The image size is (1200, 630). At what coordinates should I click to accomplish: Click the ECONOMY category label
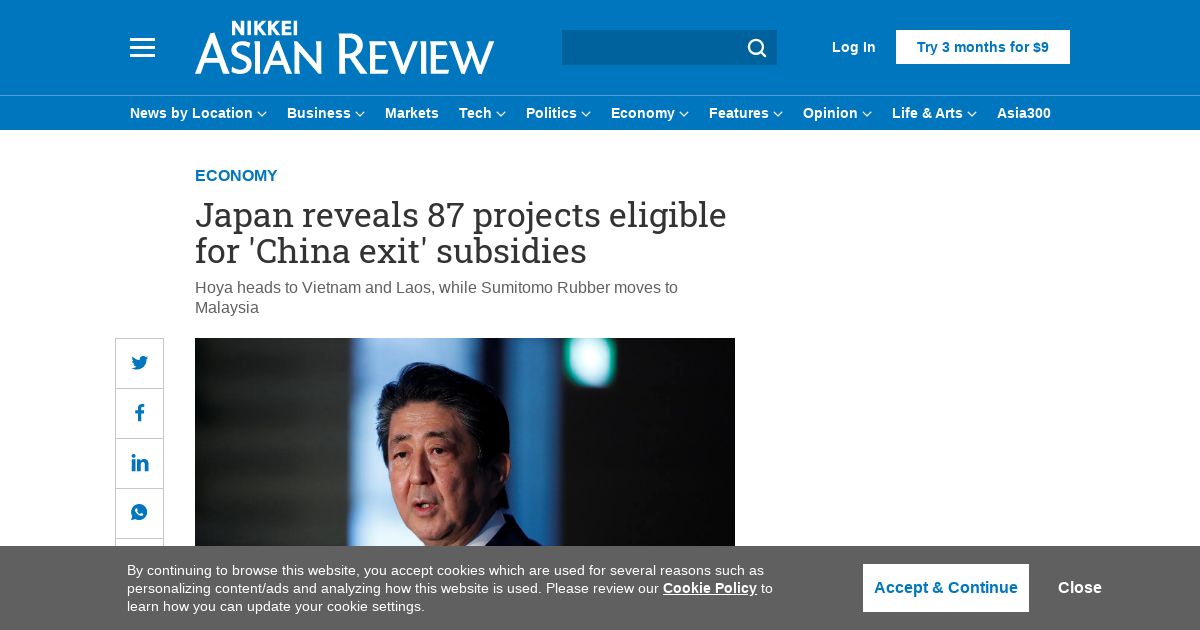236,176
